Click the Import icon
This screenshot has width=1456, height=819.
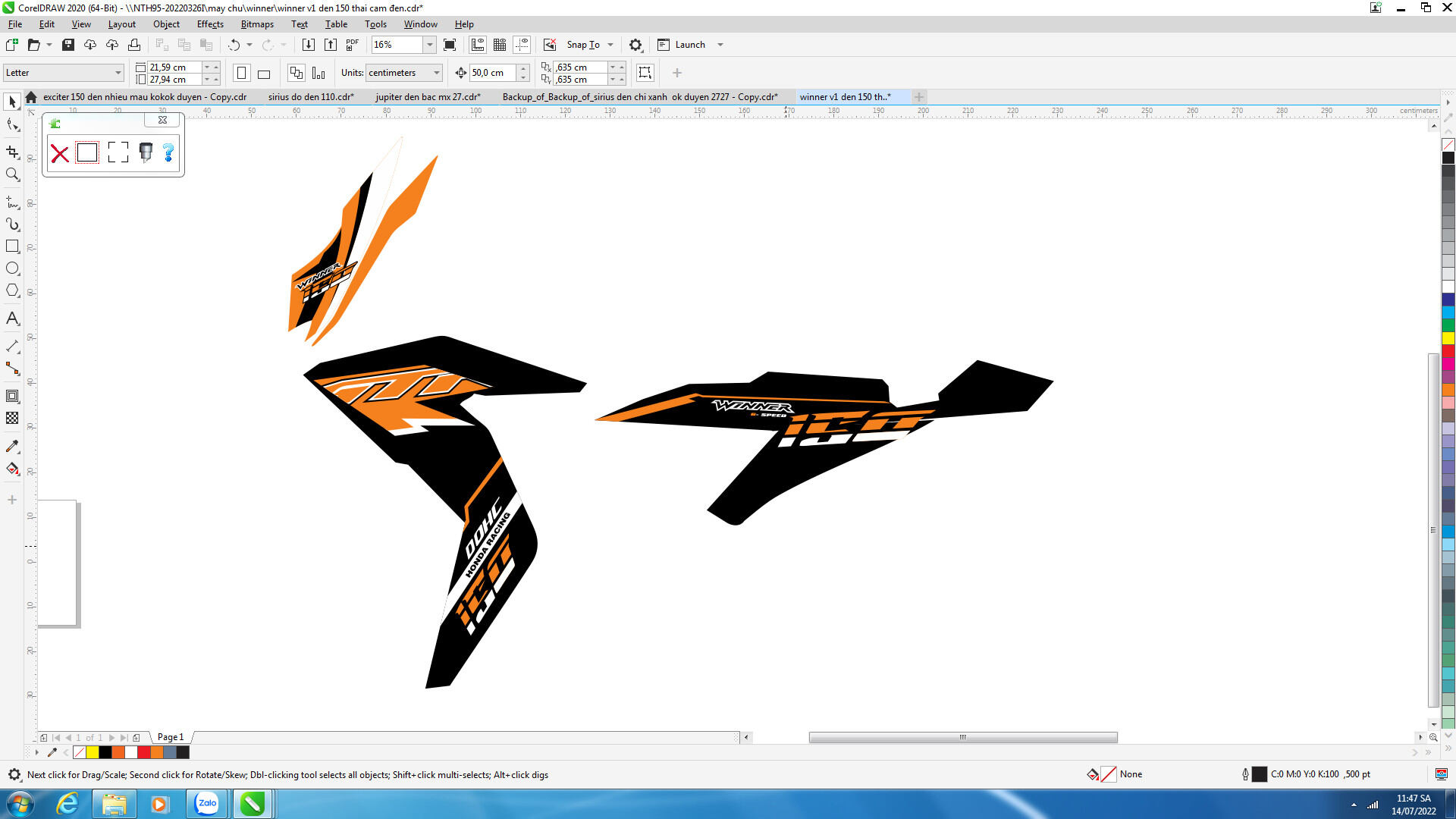point(309,45)
